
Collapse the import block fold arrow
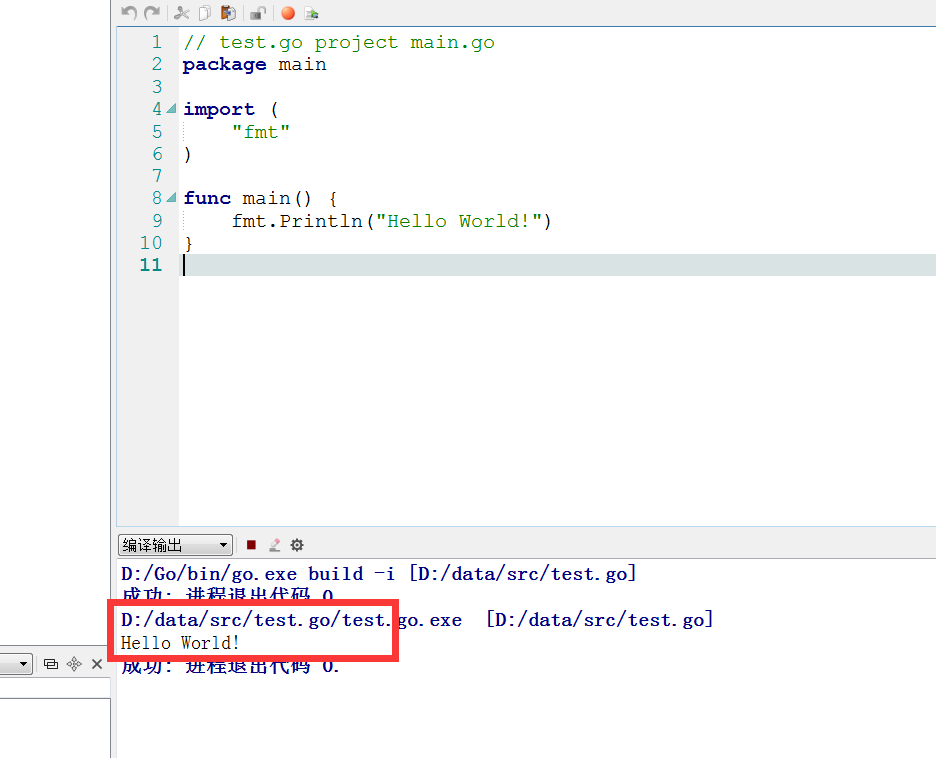pos(171,109)
